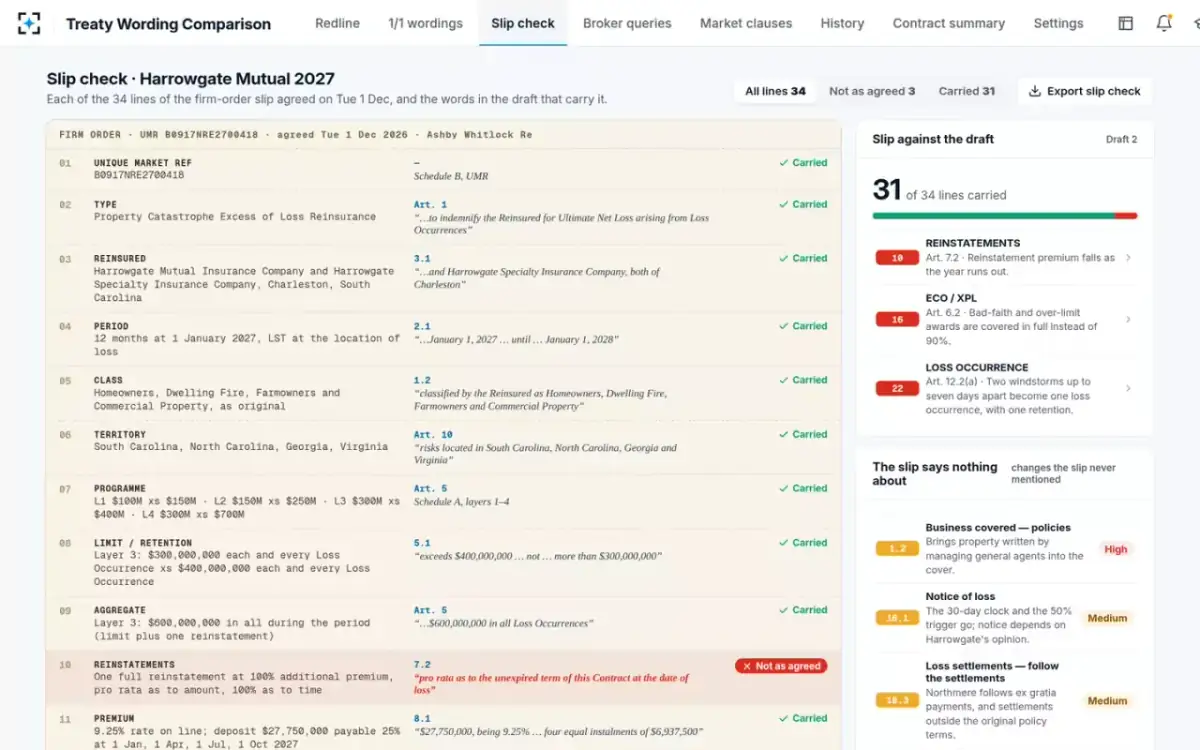The width and height of the screenshot is (1200, 750).
Task: Click the High severity tag on Business covered
Action: 1116,549
